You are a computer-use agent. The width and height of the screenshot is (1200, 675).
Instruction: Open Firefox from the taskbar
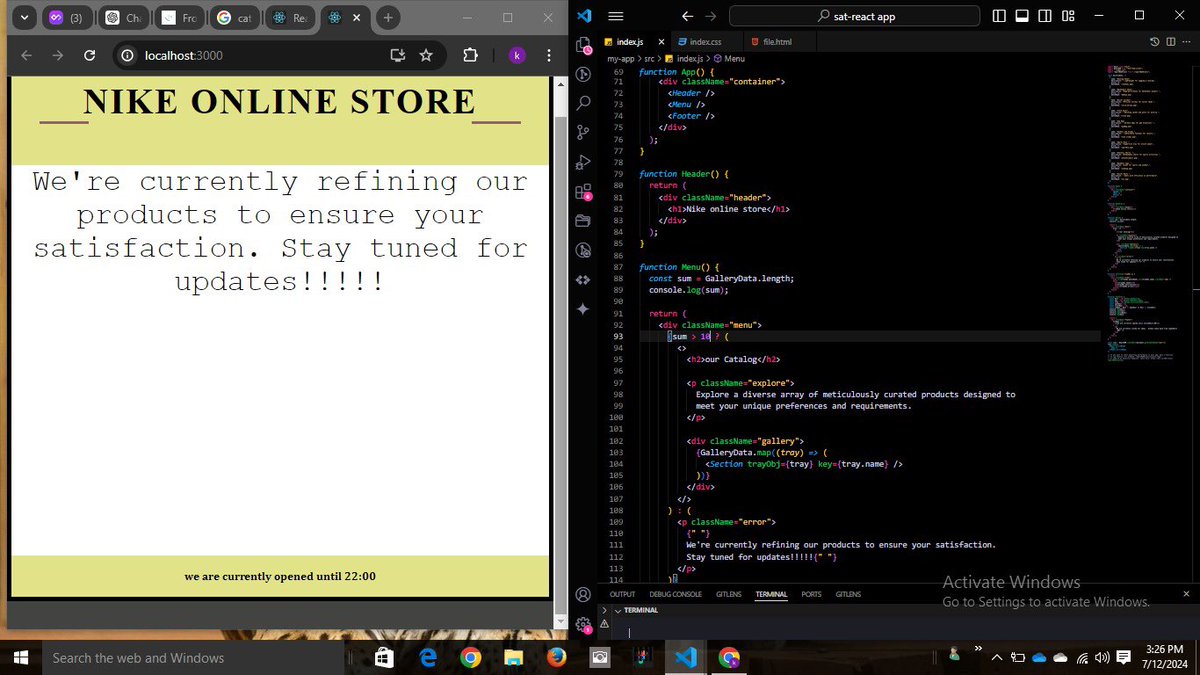tap(556, 657)
